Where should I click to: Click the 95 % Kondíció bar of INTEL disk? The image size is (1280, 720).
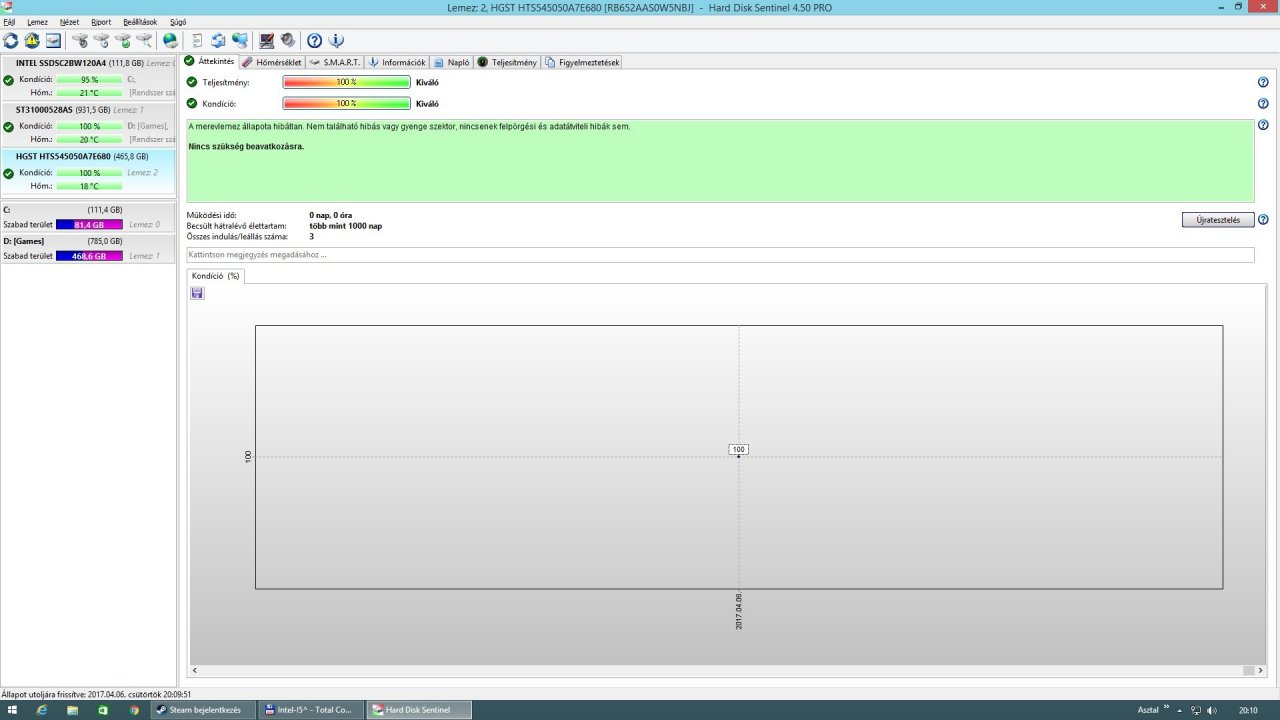pyautogui.click(x=90, y=79)
